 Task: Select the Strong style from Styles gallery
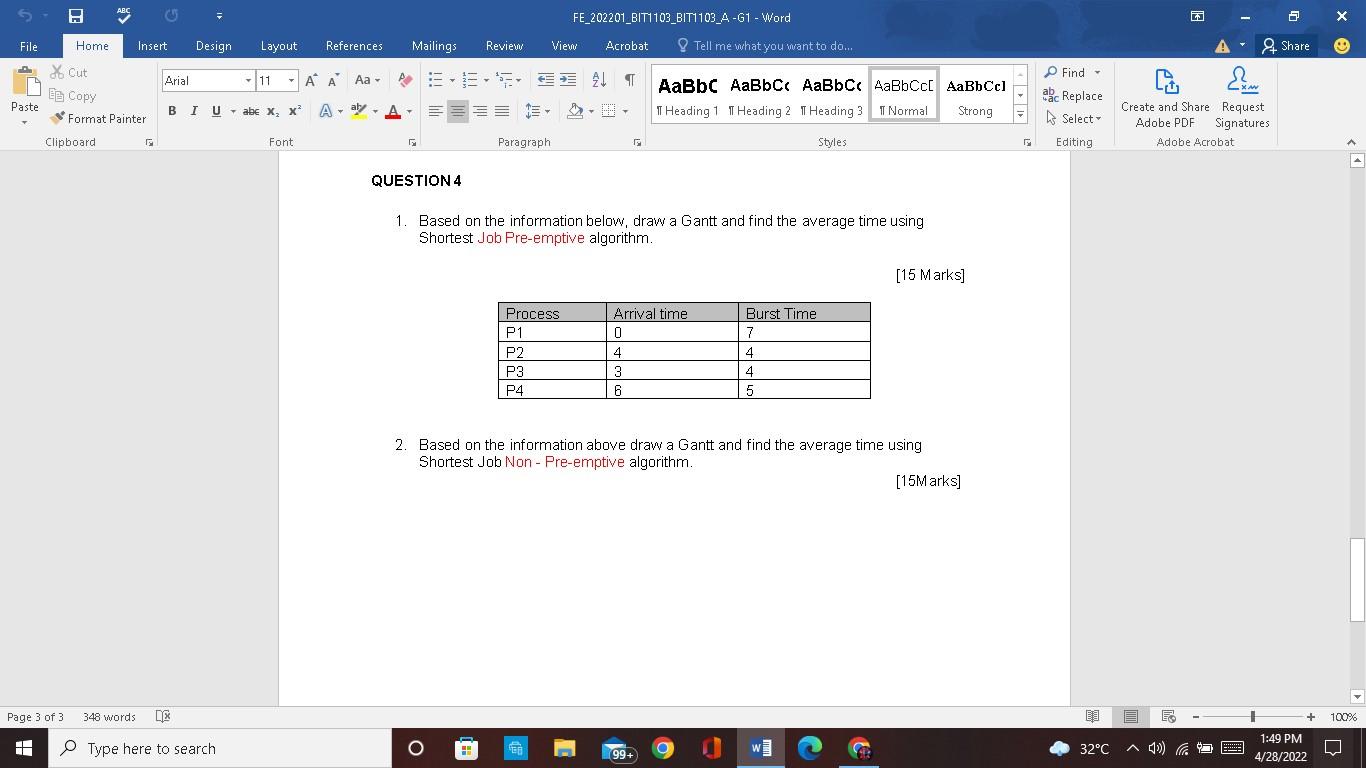[974, 93]
